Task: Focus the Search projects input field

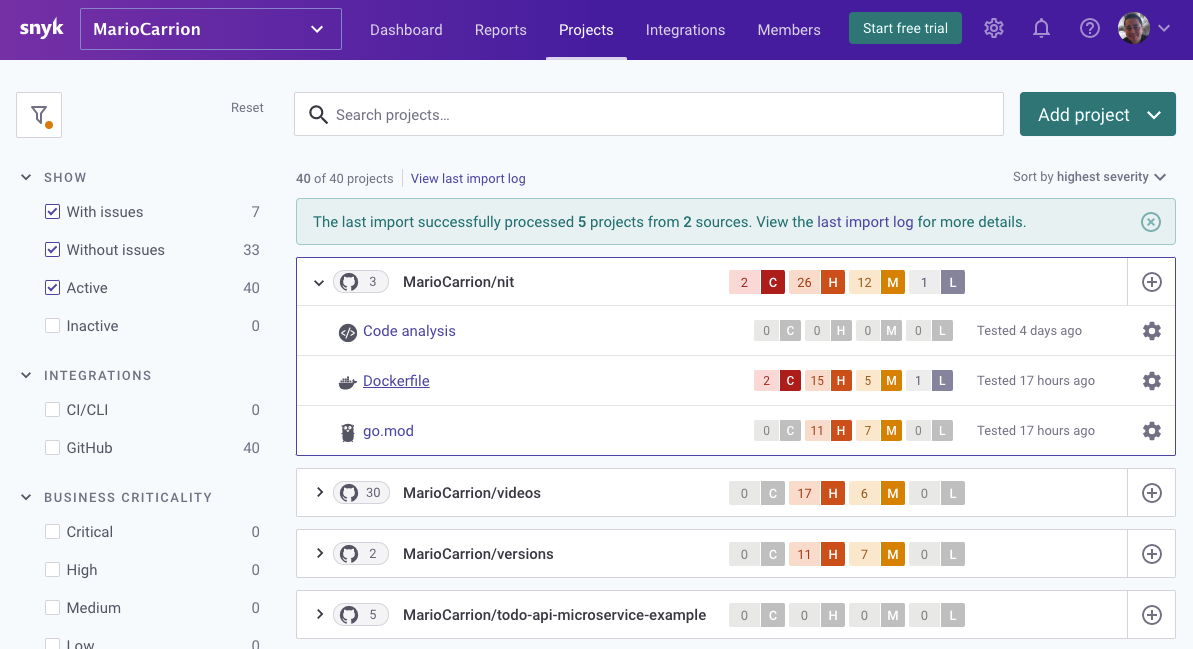Action: coord(649,115)
